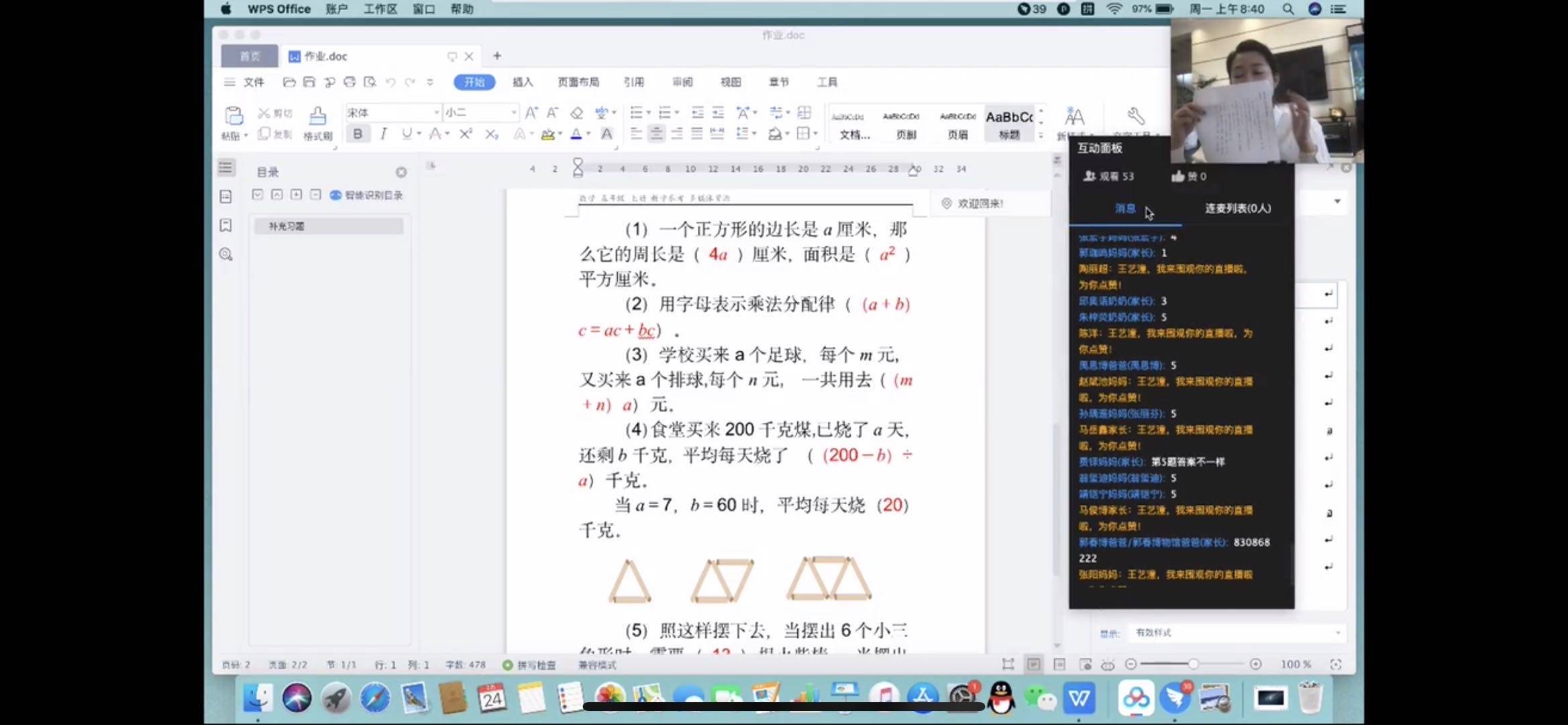Decrease font size with A- icon
1568x725 pixels.
point(553,113)
